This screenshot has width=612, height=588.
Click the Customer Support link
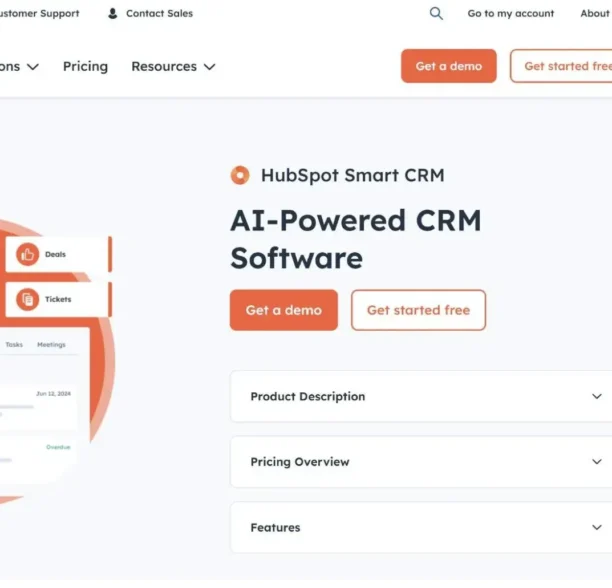pos(39,14)
